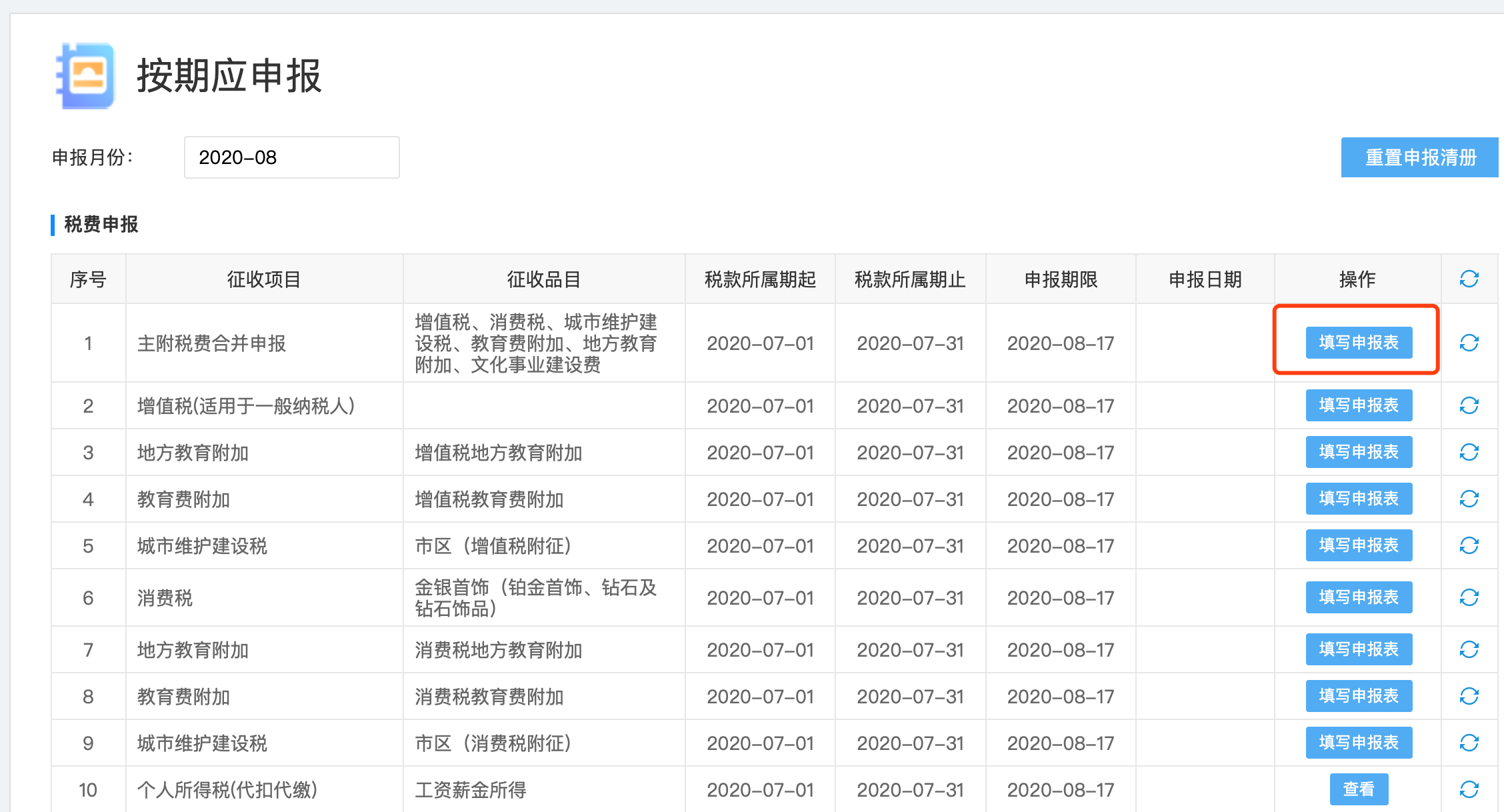Click the refresh icon in the table header
1504x812 pixels.
[1469, 279]
